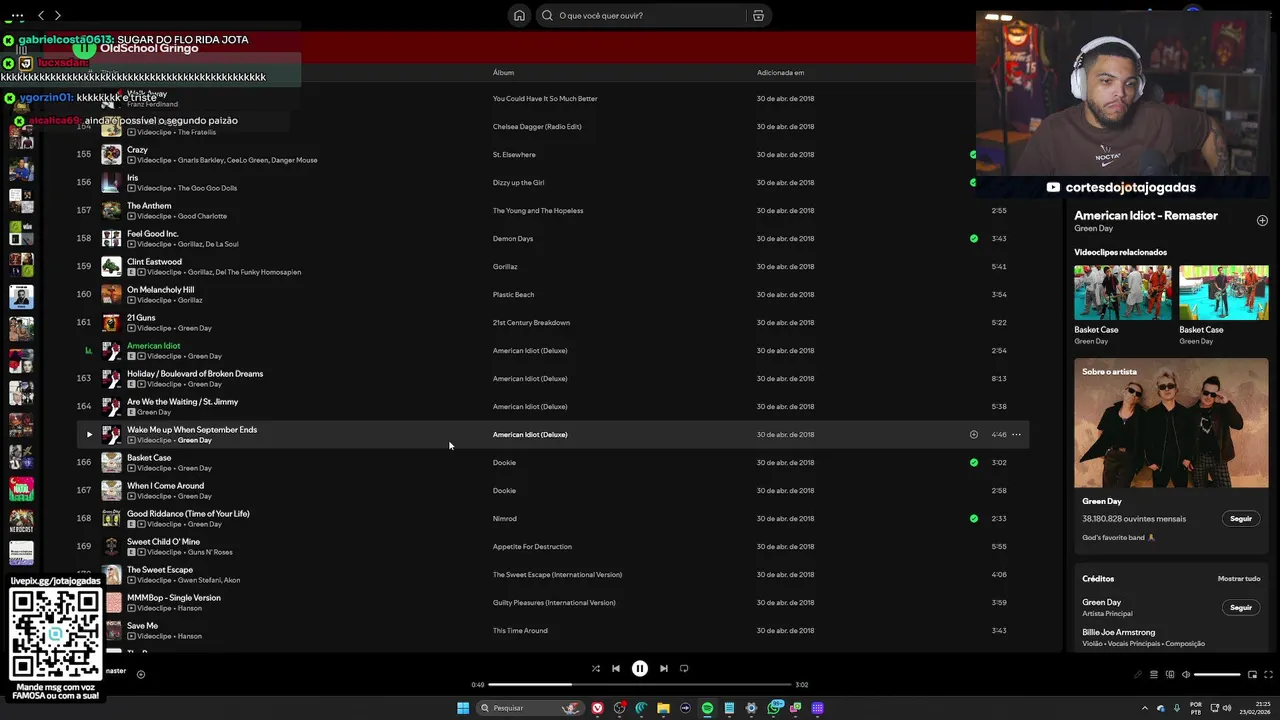This screenshot has width=1280, height=720.
Task: Open the play queue icon
Action: (x=1153, y=674)
